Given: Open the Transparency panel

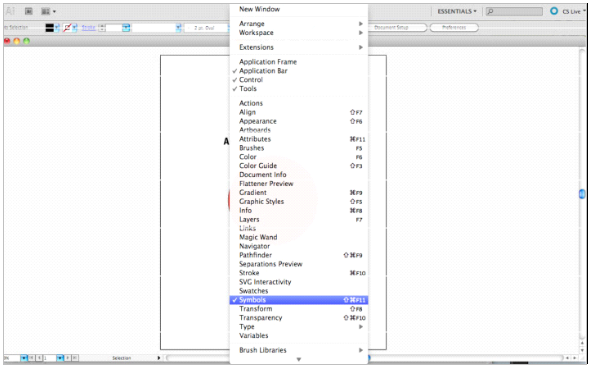Looking at the screenshot, I should (299, 318).
